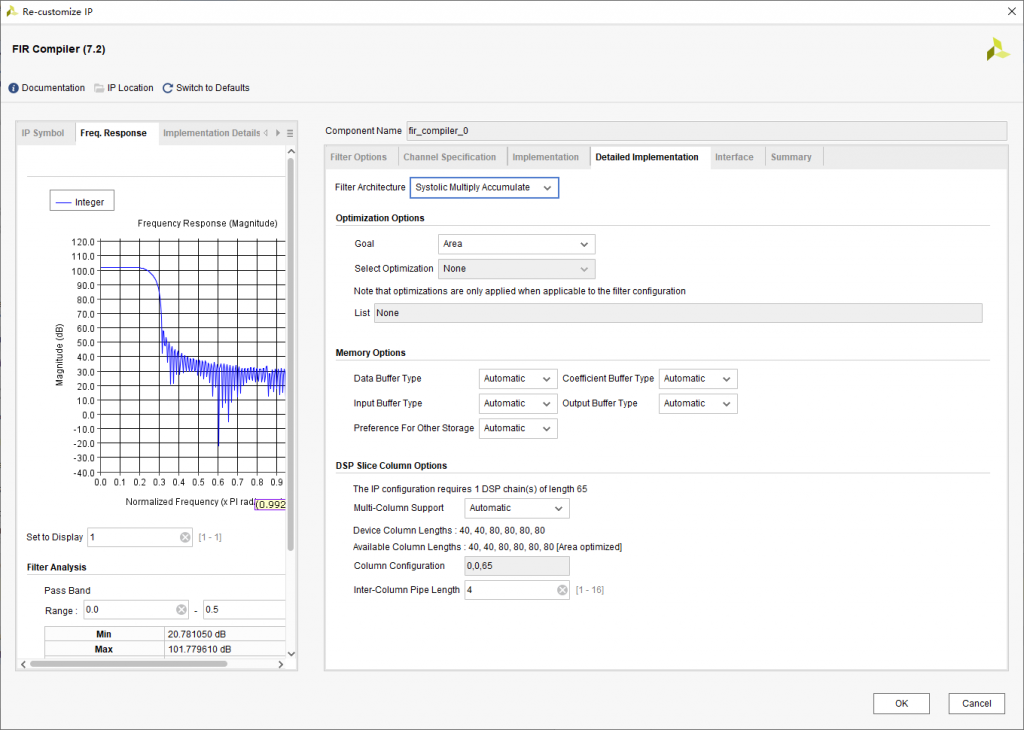Open the tab list menu icon
Screen dimensions: 1024x730
point(290,133)
